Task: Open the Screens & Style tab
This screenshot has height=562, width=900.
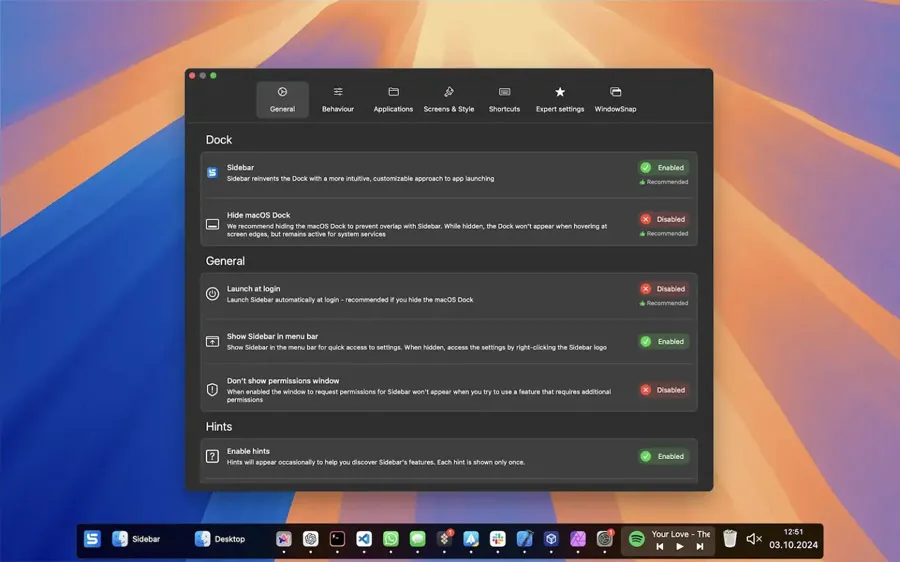Action: tap(449, 99)
